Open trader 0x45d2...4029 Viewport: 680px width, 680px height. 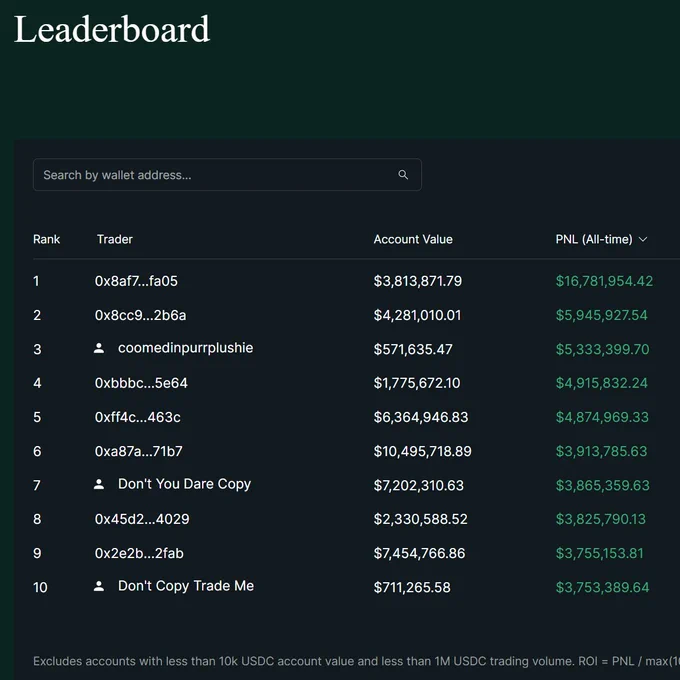point(142,519)
